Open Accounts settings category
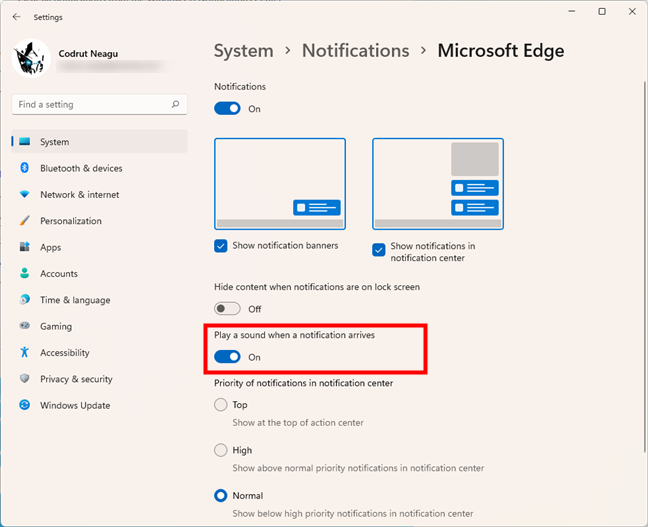Image resolution: width=648 pixels, height=527 pixels. click(99, 273)
